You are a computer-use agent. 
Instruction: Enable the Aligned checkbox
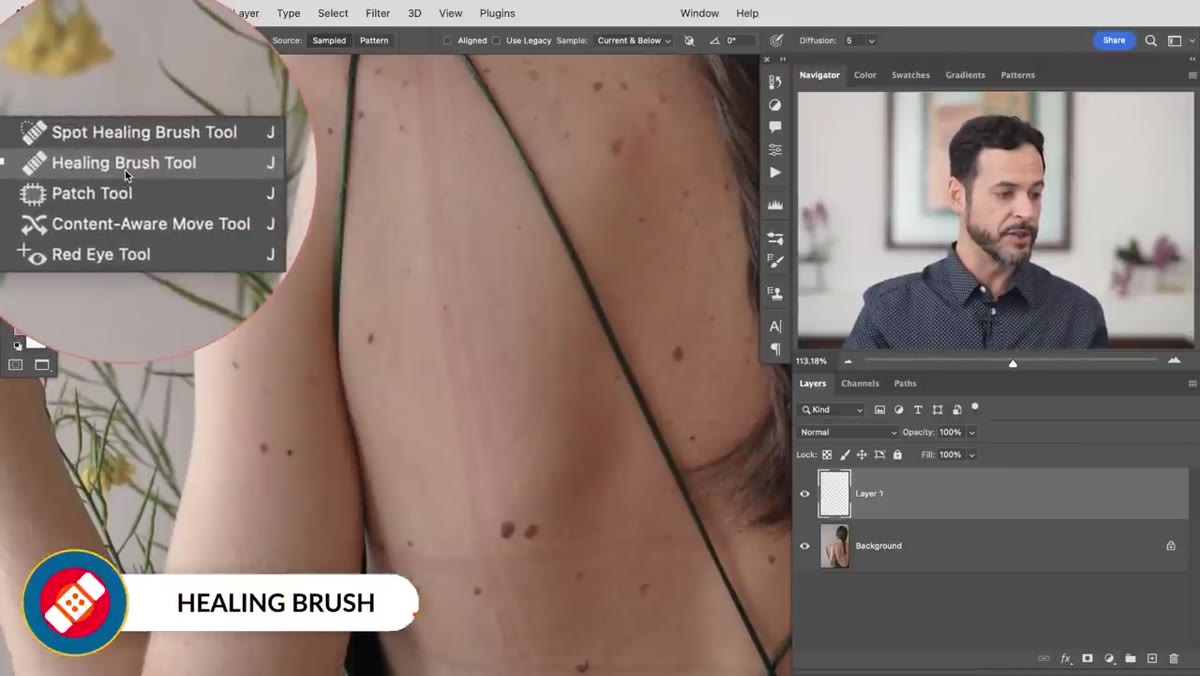click(x=448, y=41)
